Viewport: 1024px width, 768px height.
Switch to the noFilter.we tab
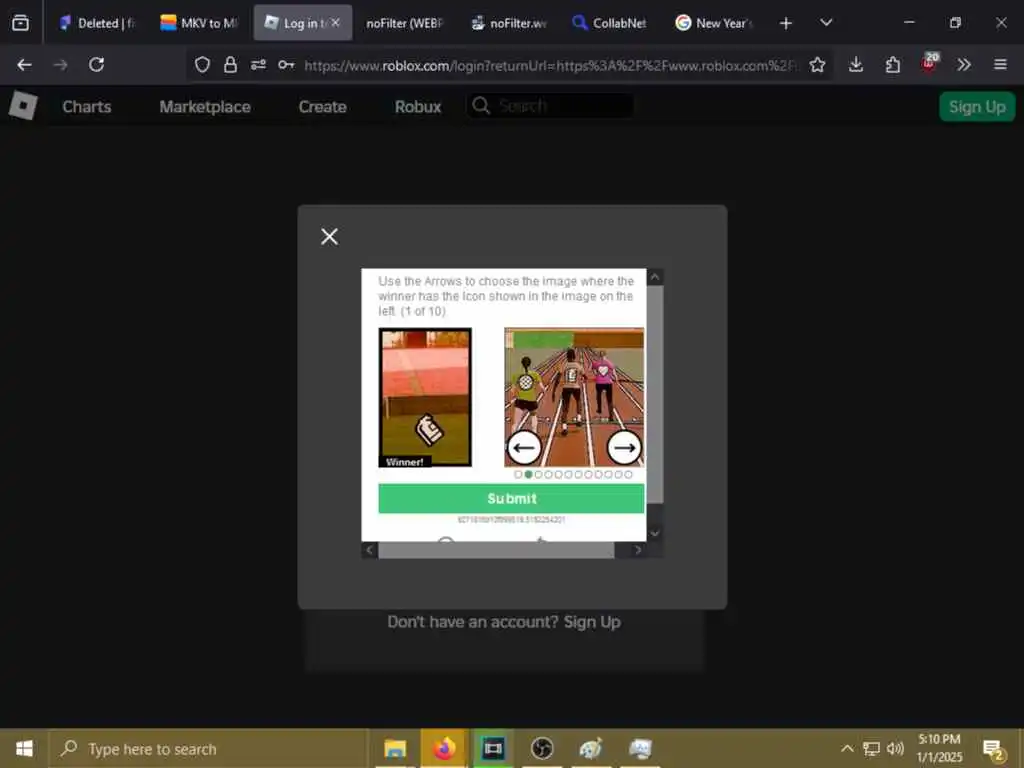[509, 23]
